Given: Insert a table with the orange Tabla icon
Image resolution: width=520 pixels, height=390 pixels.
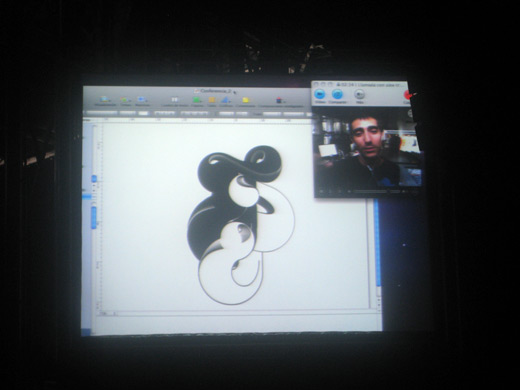Looking at the screenshot, I should click(212, 100).
